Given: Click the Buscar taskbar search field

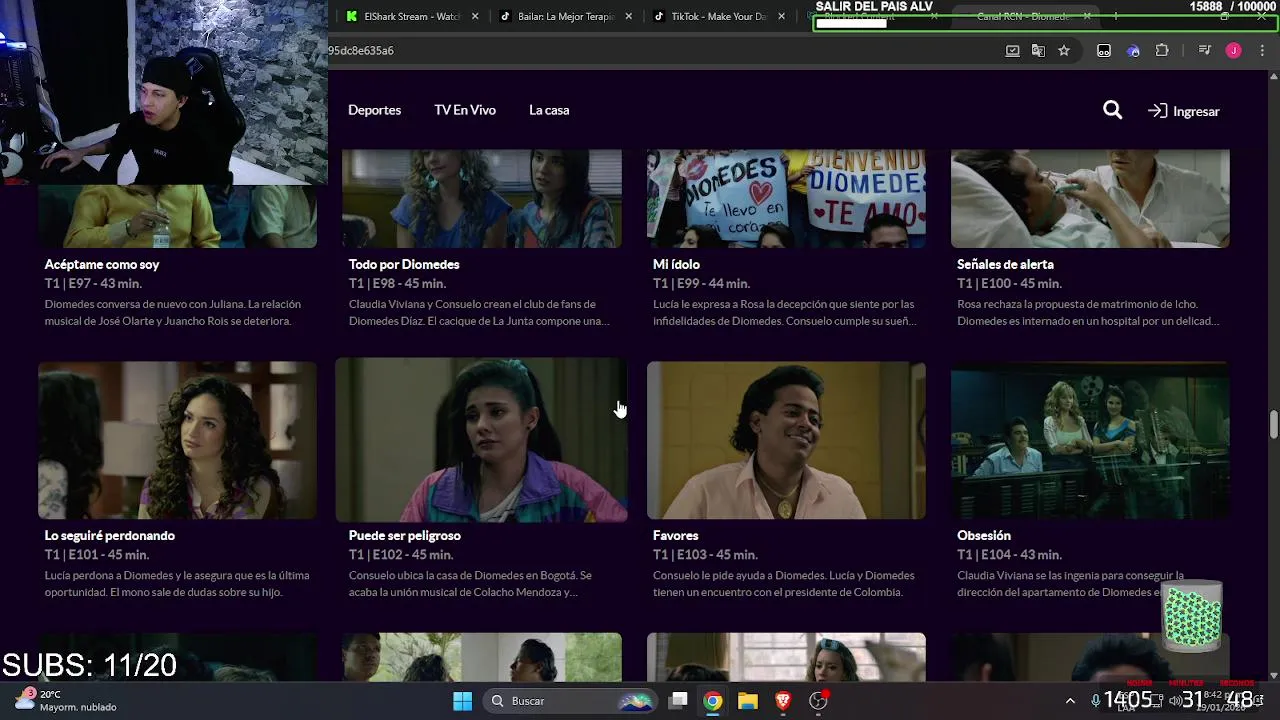Looking at the screenshot, I should 570,701.
